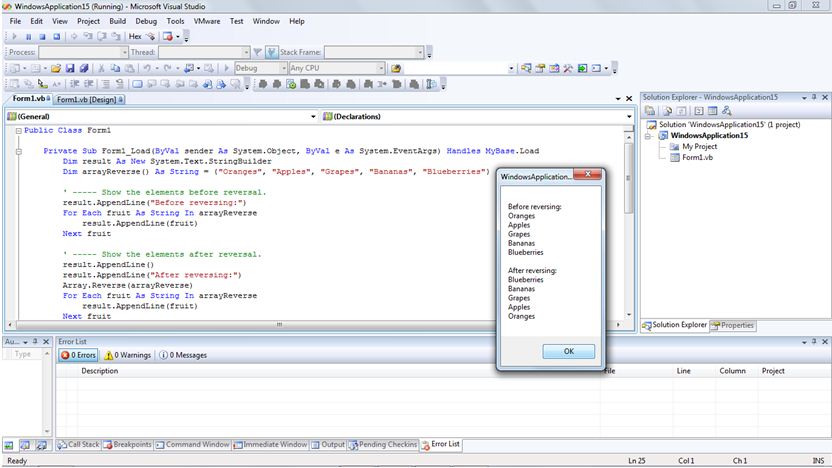
Task: Click the Toggle Bookmark icon in text editor toolbar
Action: (x=137, y=84)
